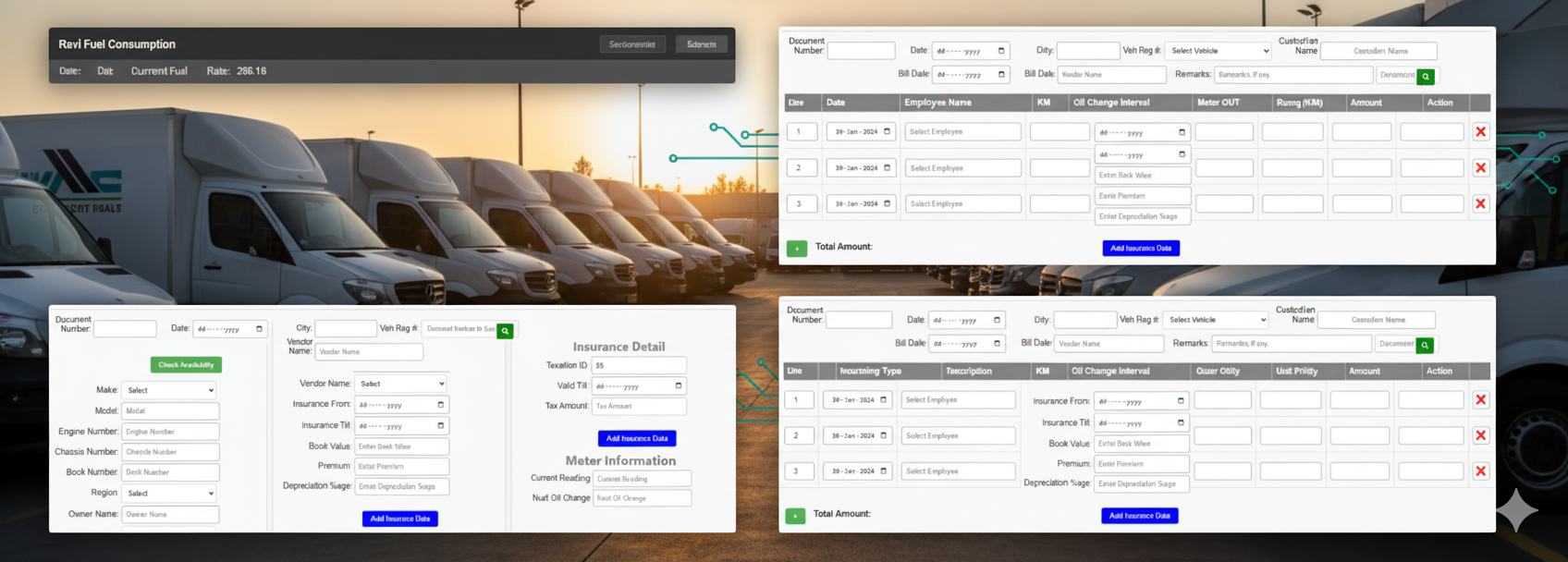Open the Make dropdown
Screen dimensions: 1568x562
(x=170, y=390)
